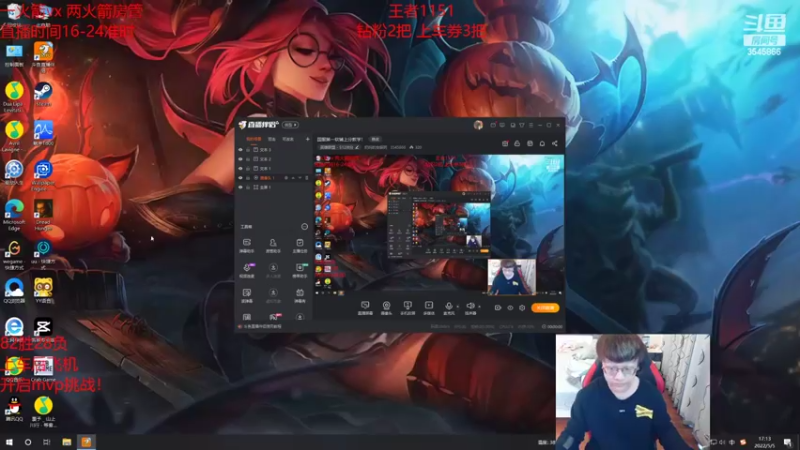Screen dimensions: 800x450
Task: Toggle lock on 文本 3 layer
Action: click(x=248, y=150)
